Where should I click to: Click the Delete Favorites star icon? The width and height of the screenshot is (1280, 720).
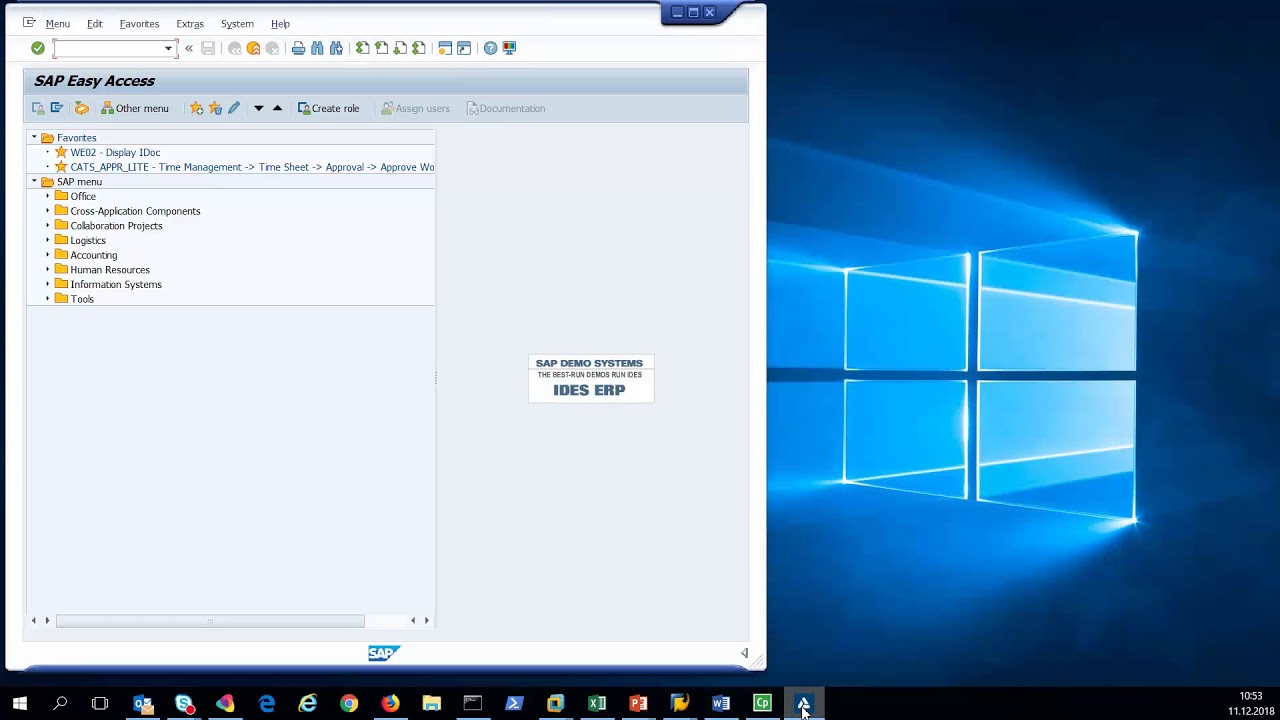(x=215, y=108)
